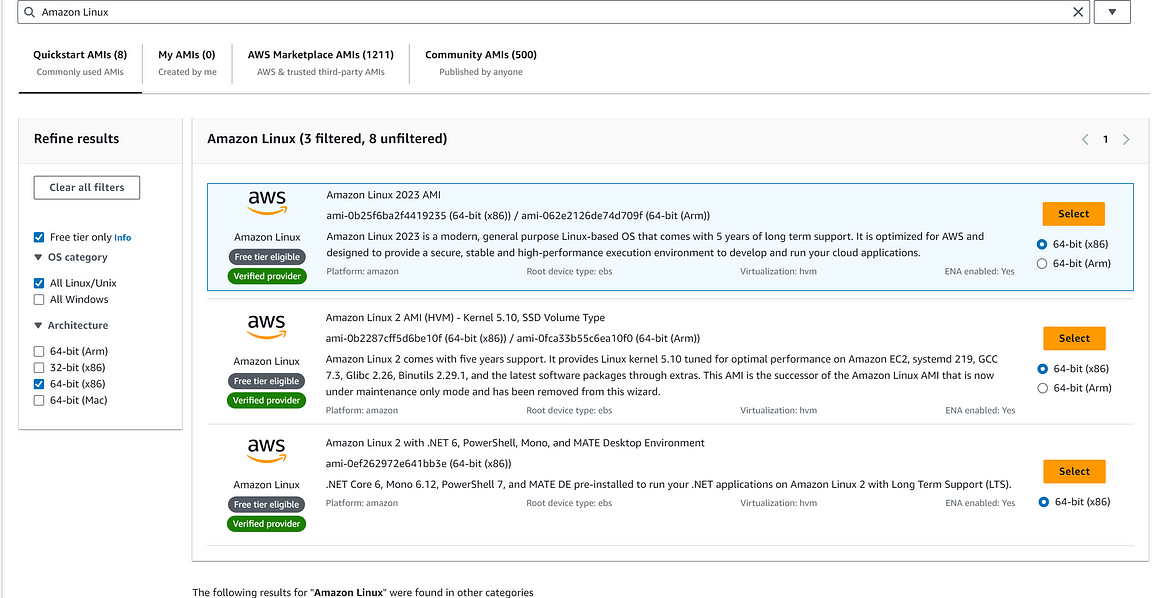Click Clear all filters button

point(87,187)
